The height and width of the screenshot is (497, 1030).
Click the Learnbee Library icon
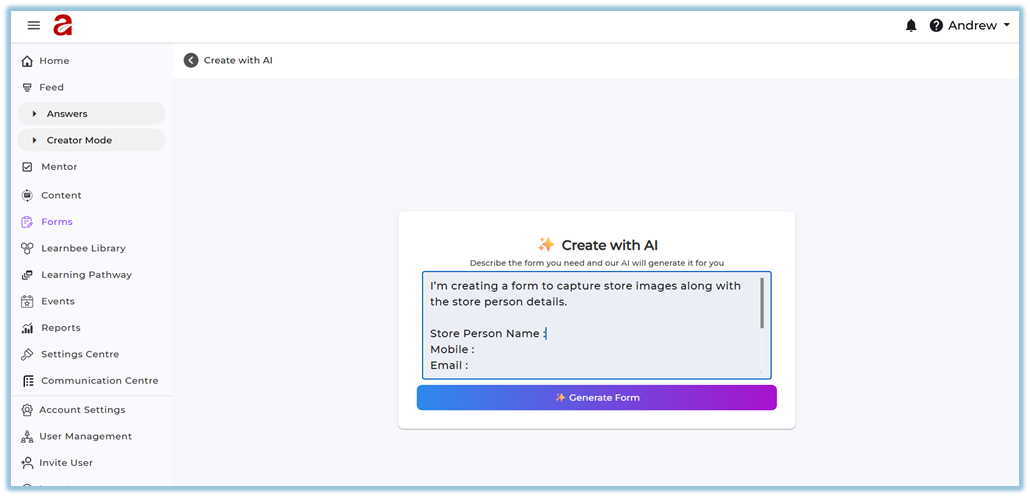(x=28, y=248)
